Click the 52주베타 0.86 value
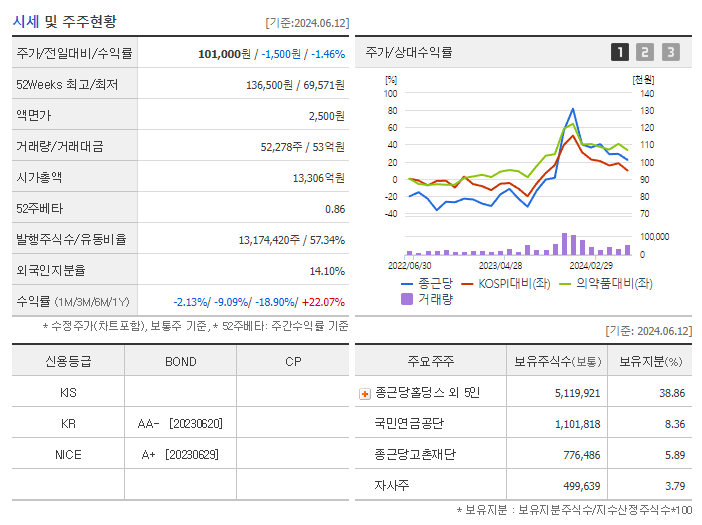 335,209
